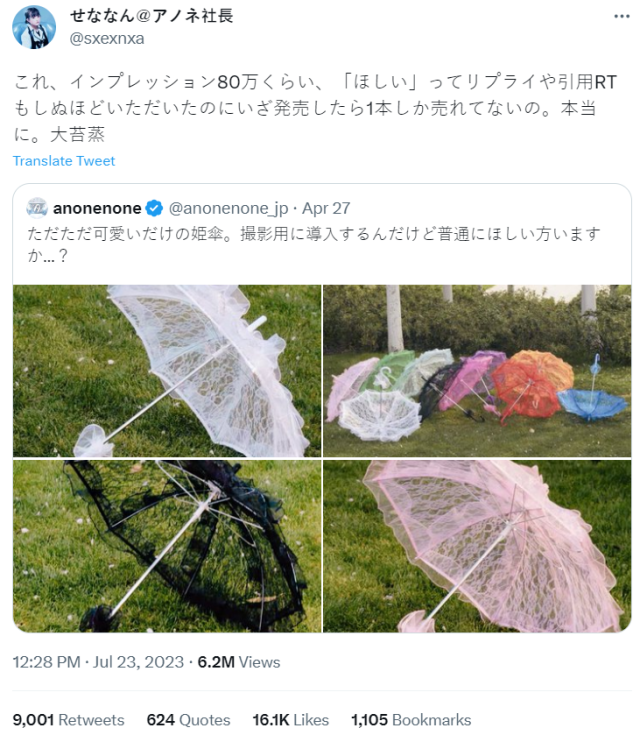View the 1,105 Bookmarks count

pyautogui.click(x=411, y=720)
